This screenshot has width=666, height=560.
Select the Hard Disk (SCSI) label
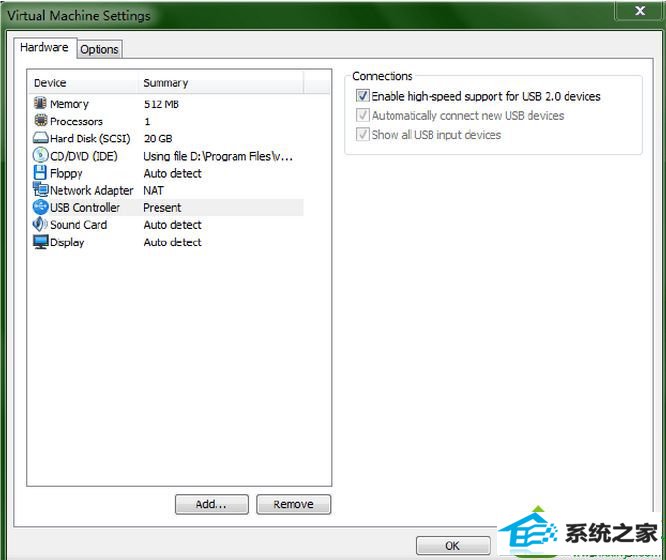90,139
